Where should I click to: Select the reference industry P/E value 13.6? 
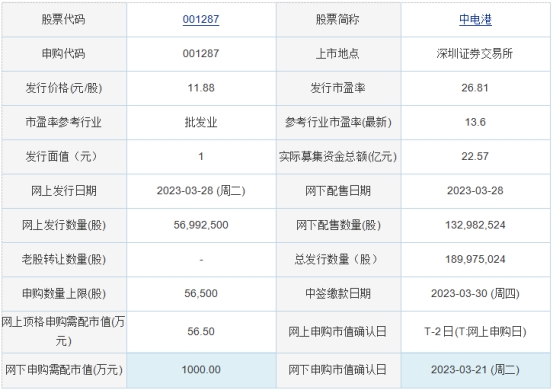click(475, 122)
